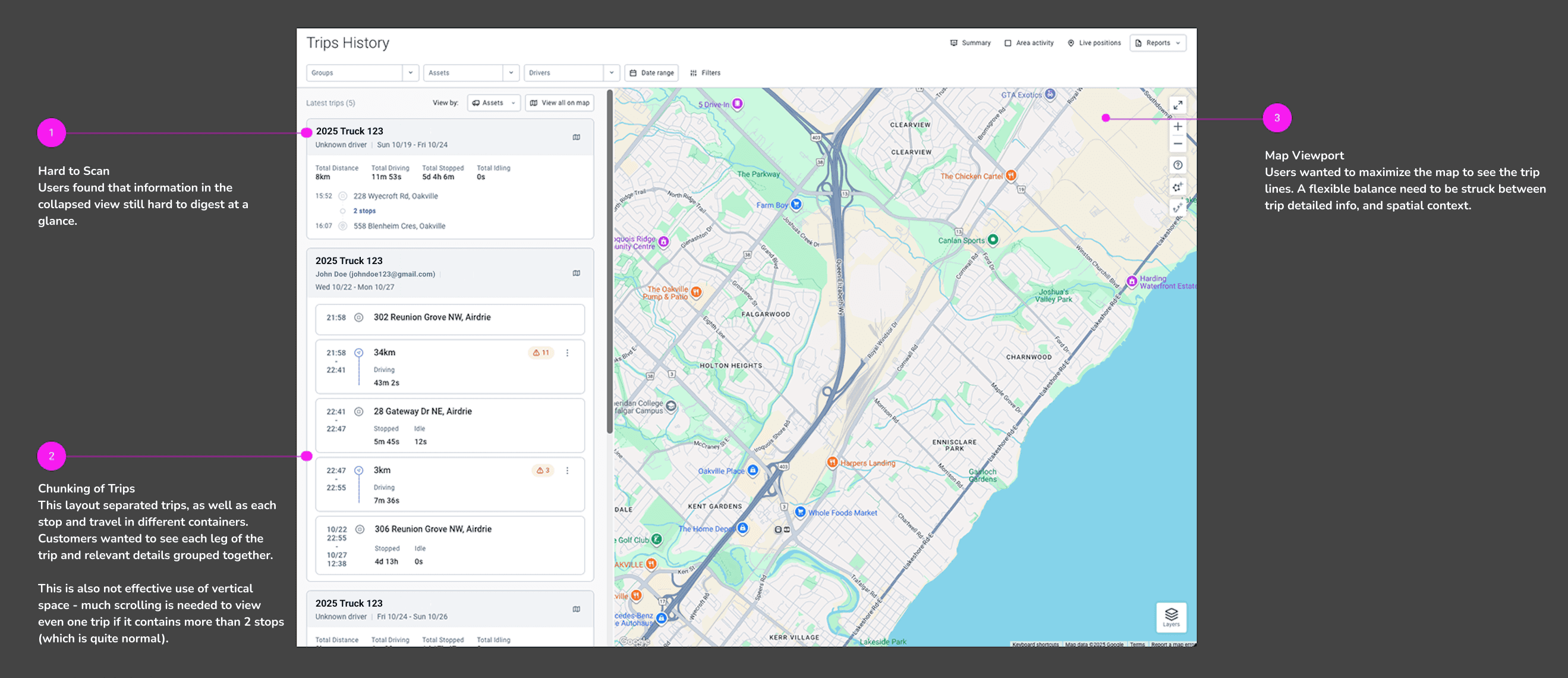Viewport: 1568px width, 678px height.
Task: Open the Assets filter dropdown
Action: click(471, 73)
